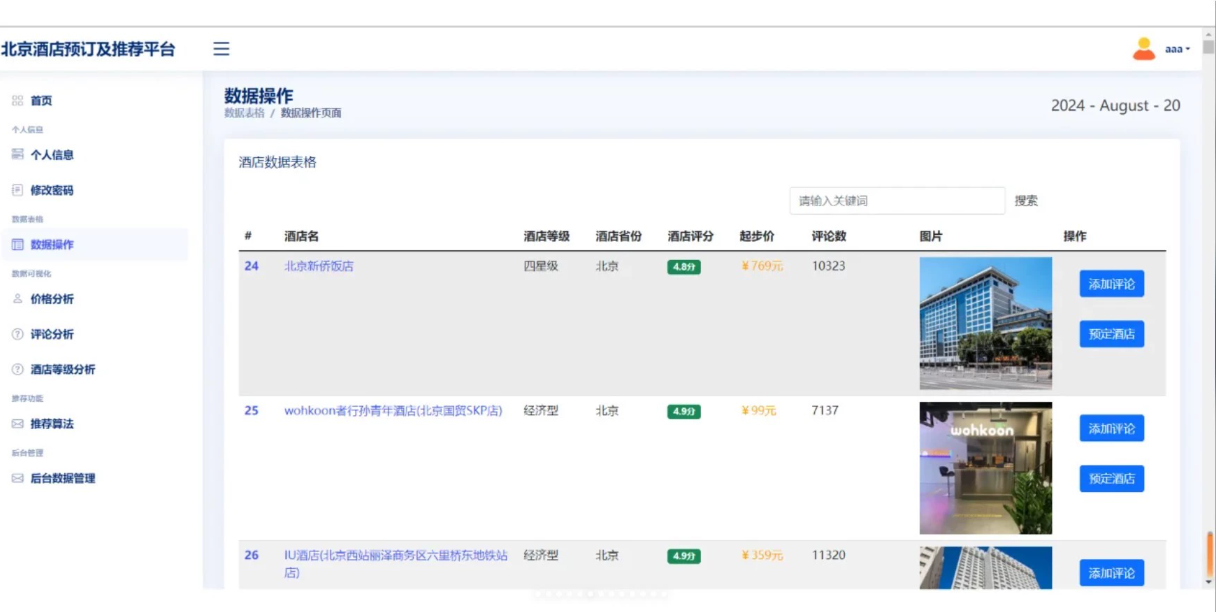Click the 修改密码 sidebar icon
The image size is (1216, 612).
[x=17, y=190]
